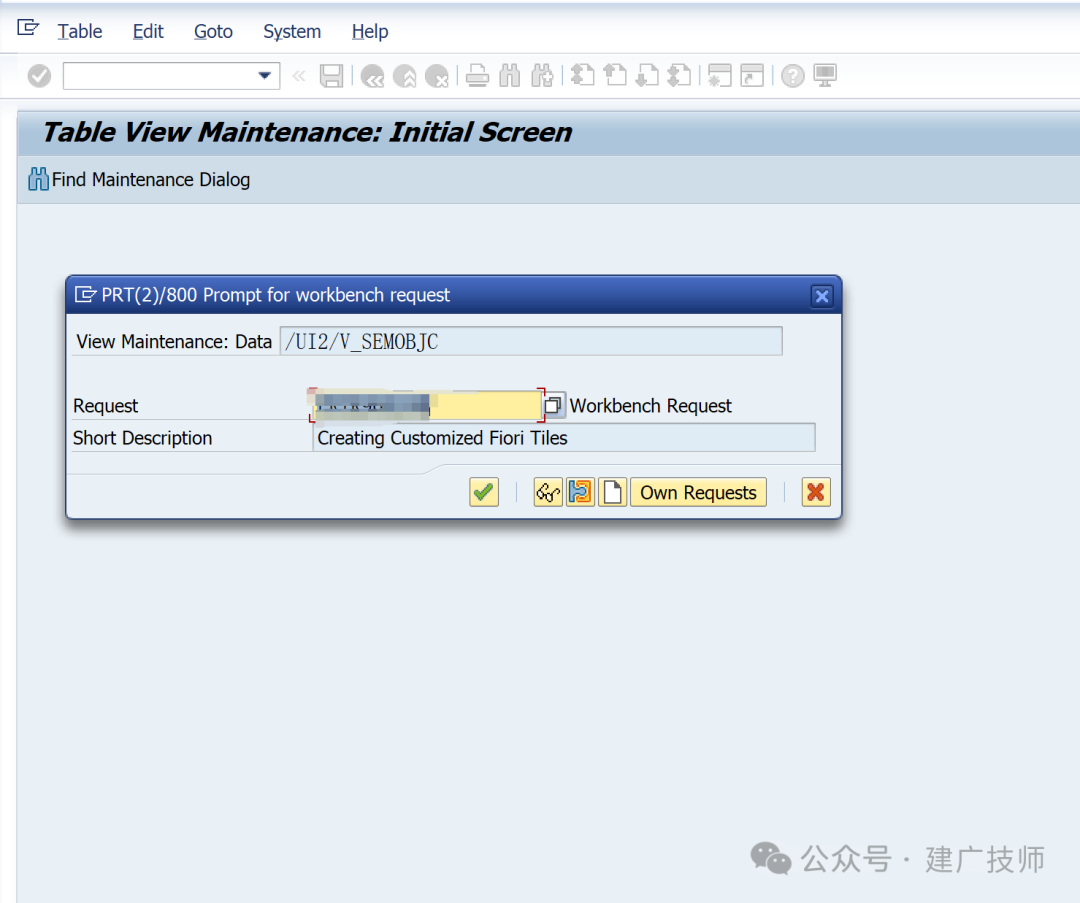Screen dimensions: 1080x903
Task: Go to First Page icon
Action: point(583,76)
